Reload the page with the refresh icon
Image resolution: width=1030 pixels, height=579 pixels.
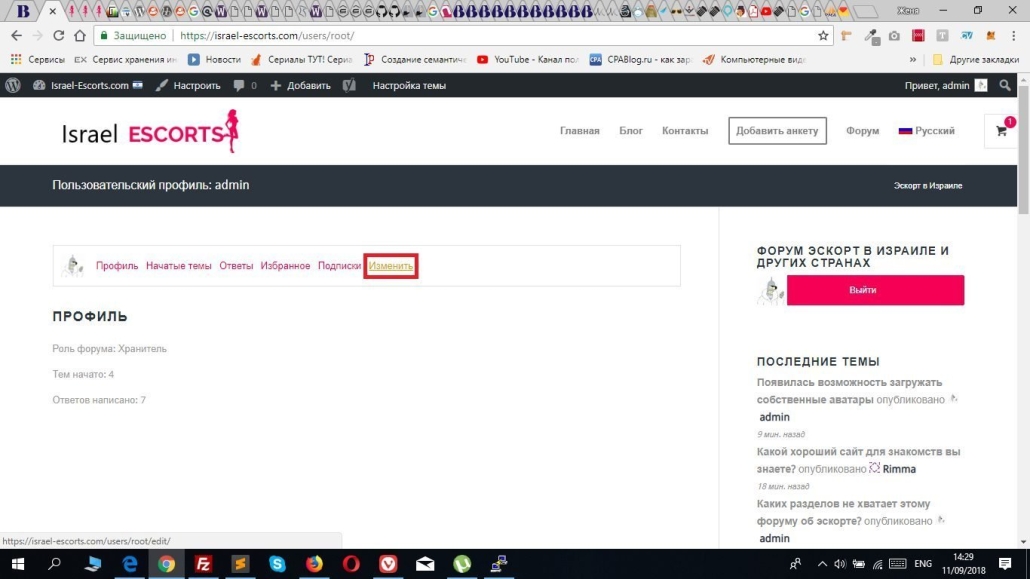point(58,35)
